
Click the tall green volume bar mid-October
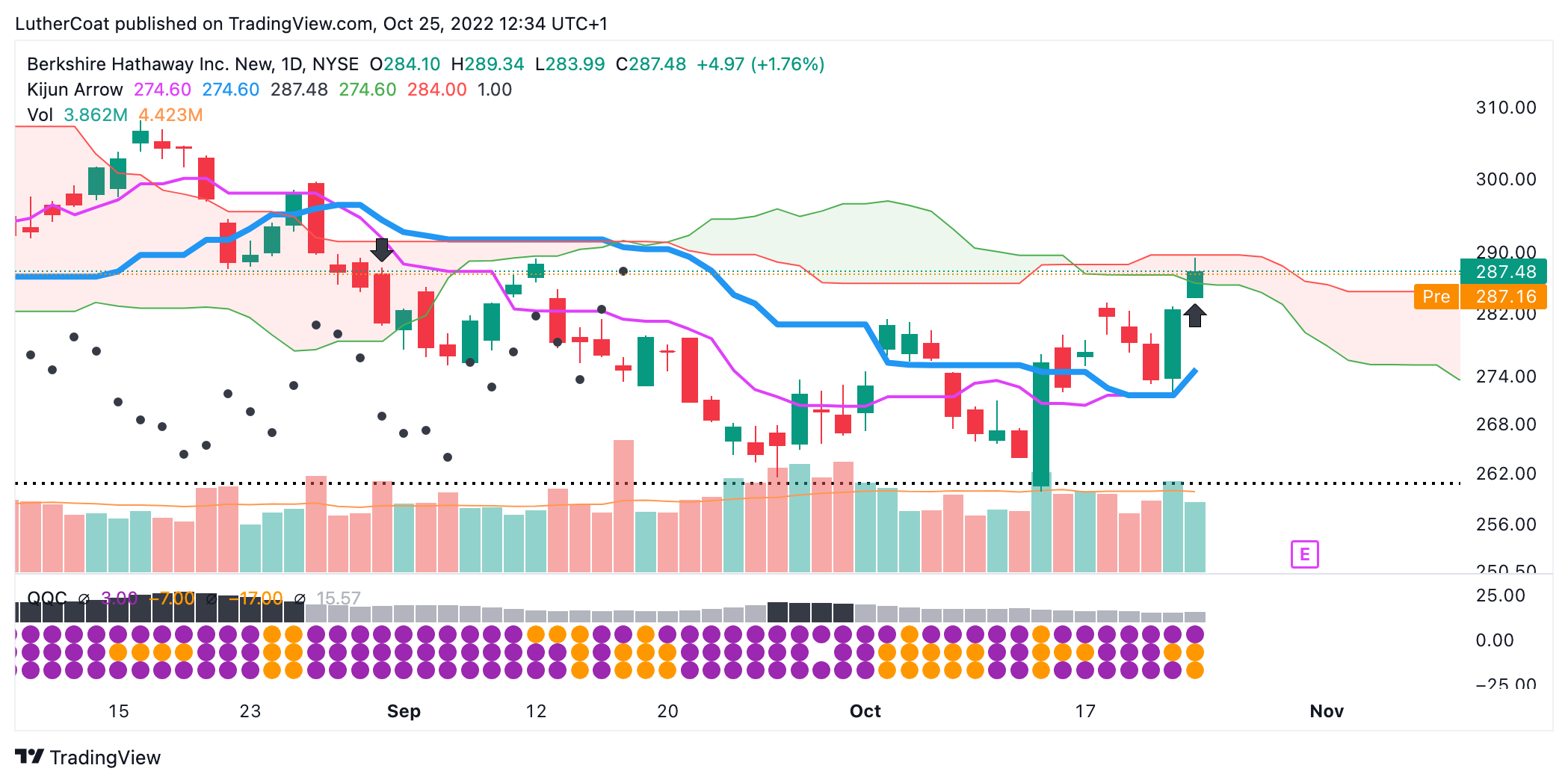pyautogui.click(x=1041, y=523)
